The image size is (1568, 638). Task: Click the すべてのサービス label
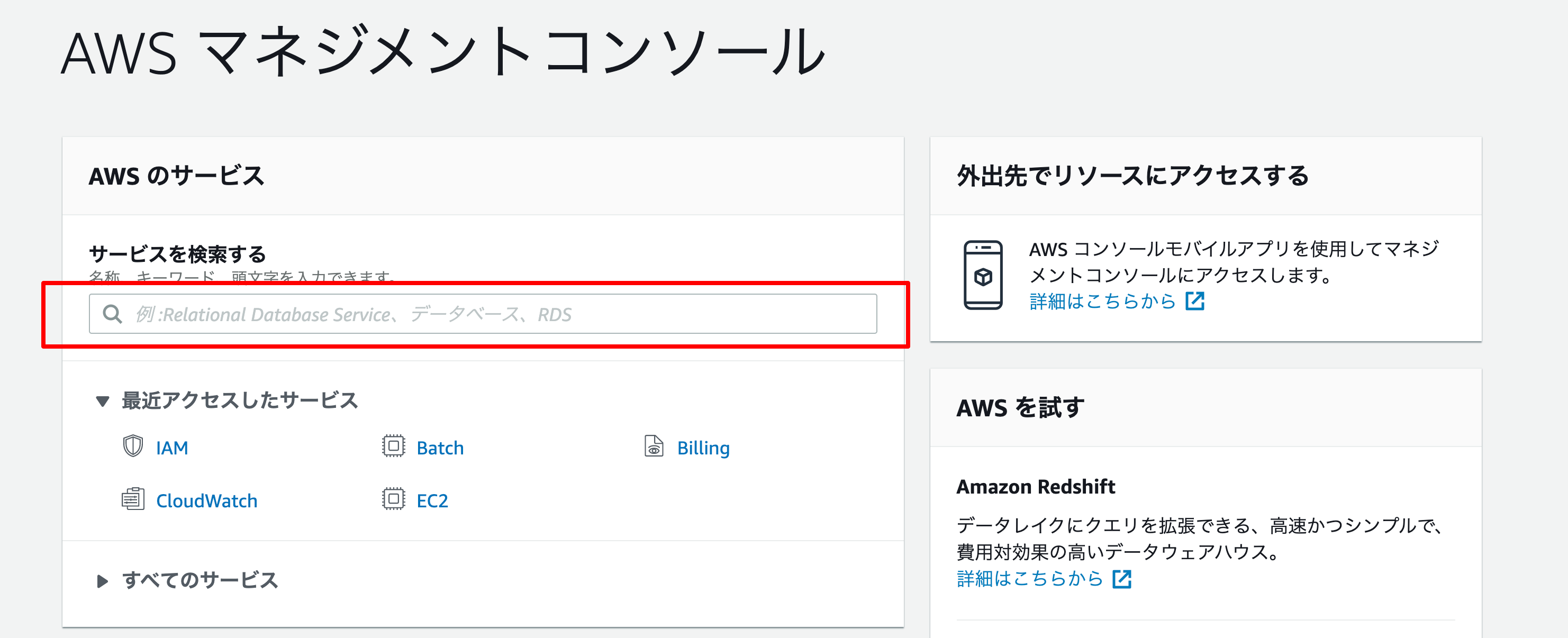click(200, 580)
